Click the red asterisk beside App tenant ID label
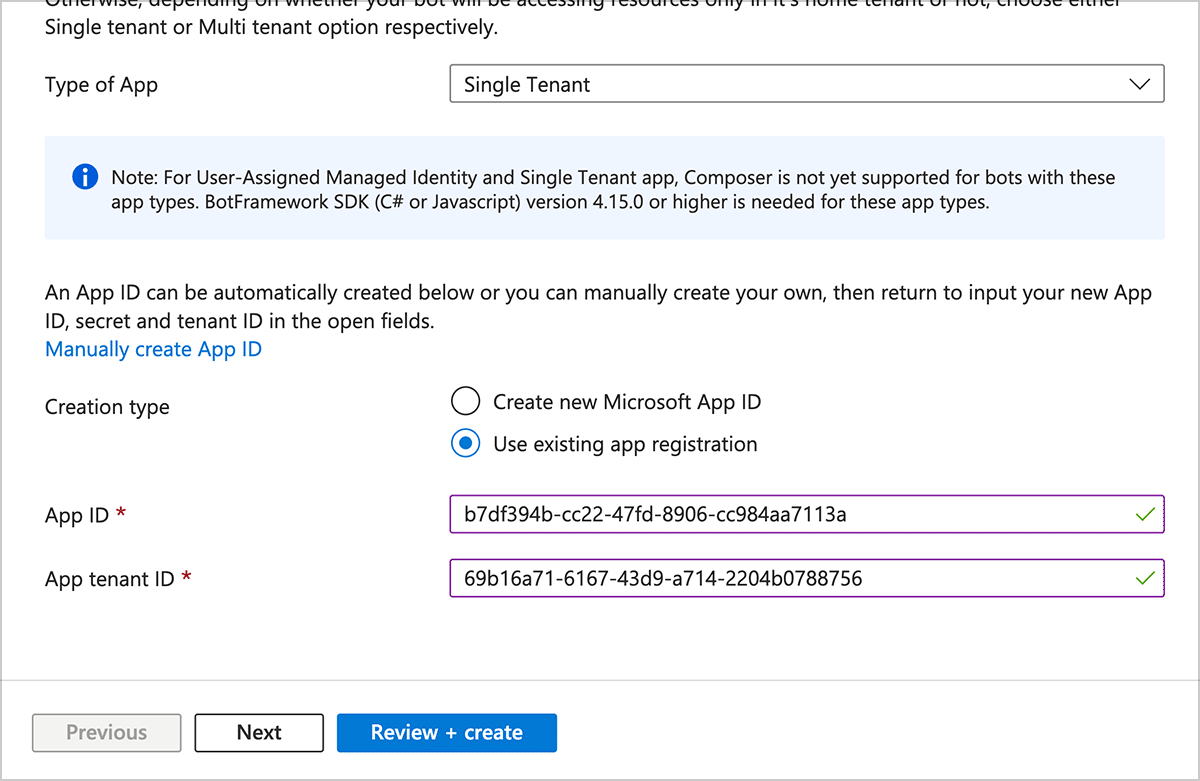 coord(186,579)
